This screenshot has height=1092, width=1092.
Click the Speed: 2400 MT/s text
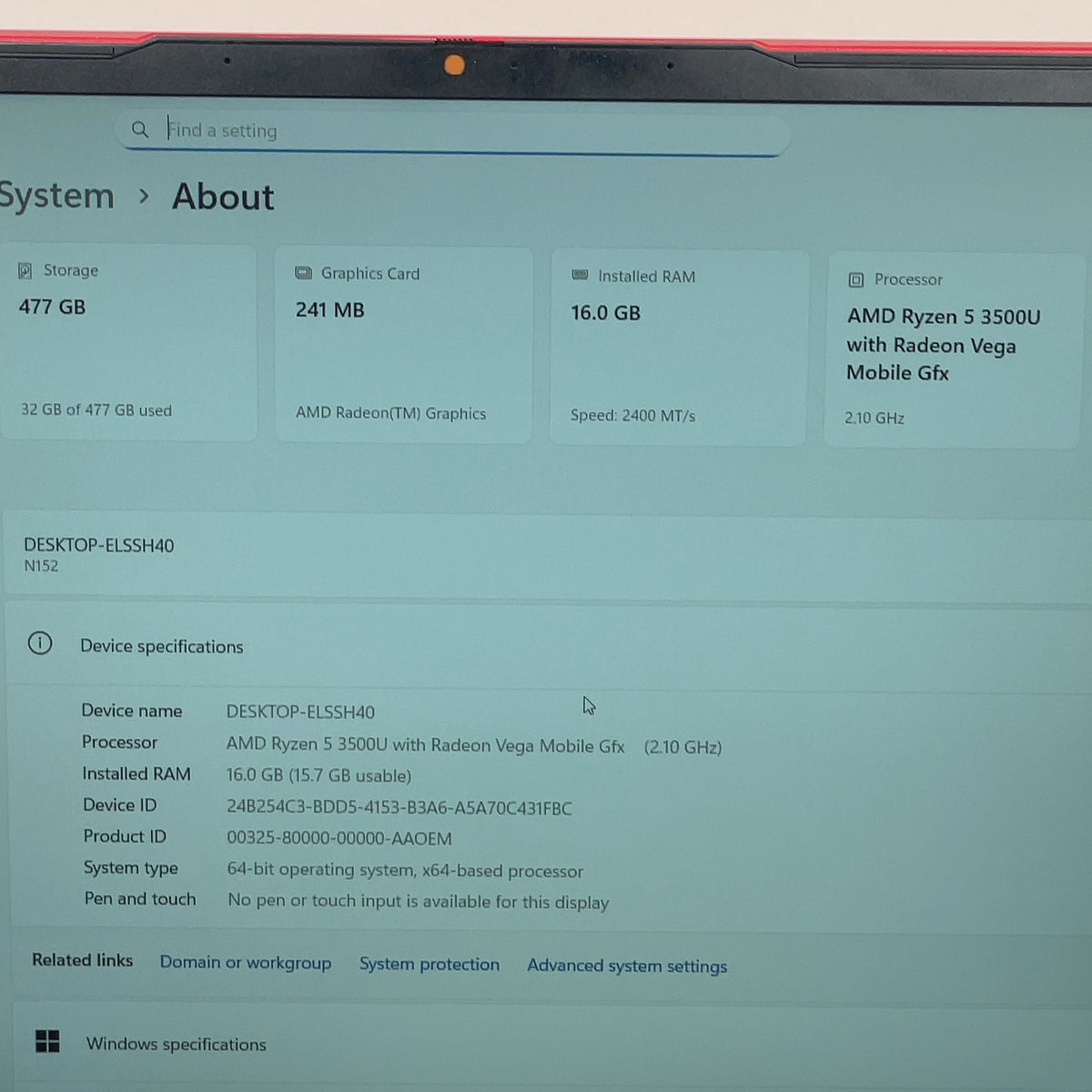pos(632,416)
